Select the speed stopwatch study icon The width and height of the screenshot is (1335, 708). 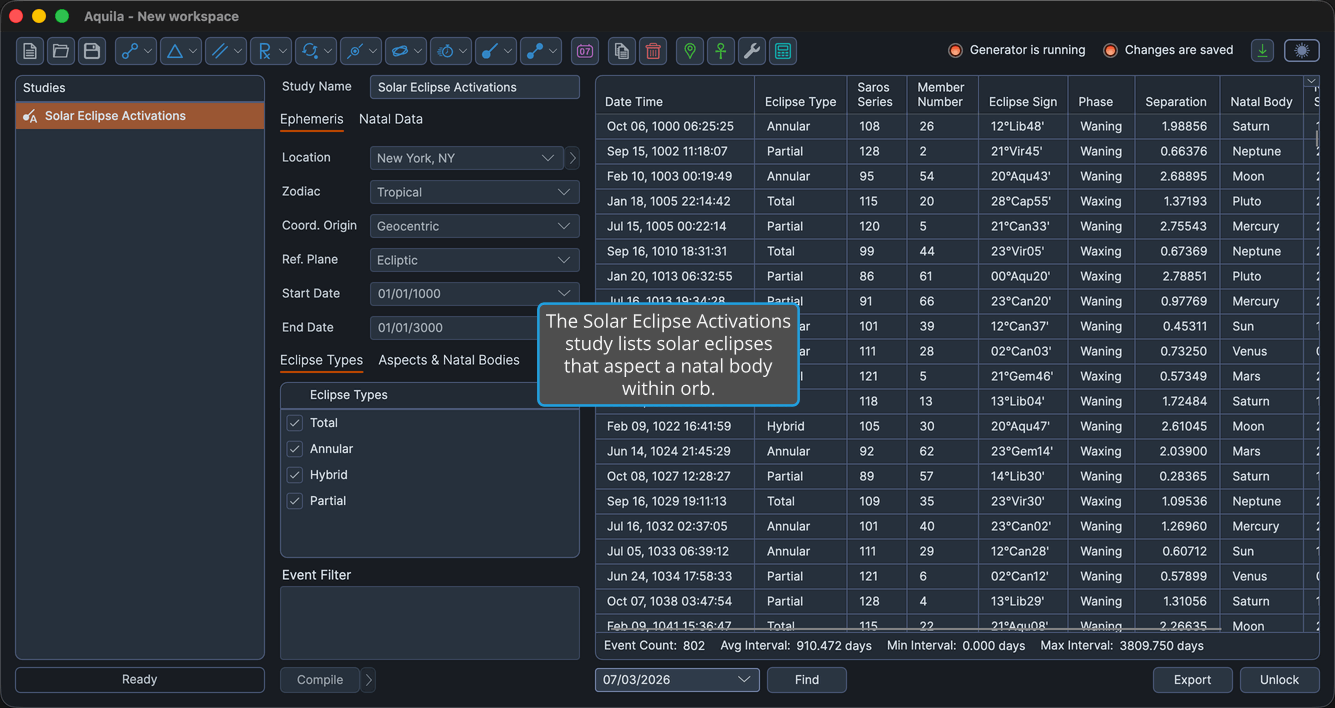(x=445, y=51)
